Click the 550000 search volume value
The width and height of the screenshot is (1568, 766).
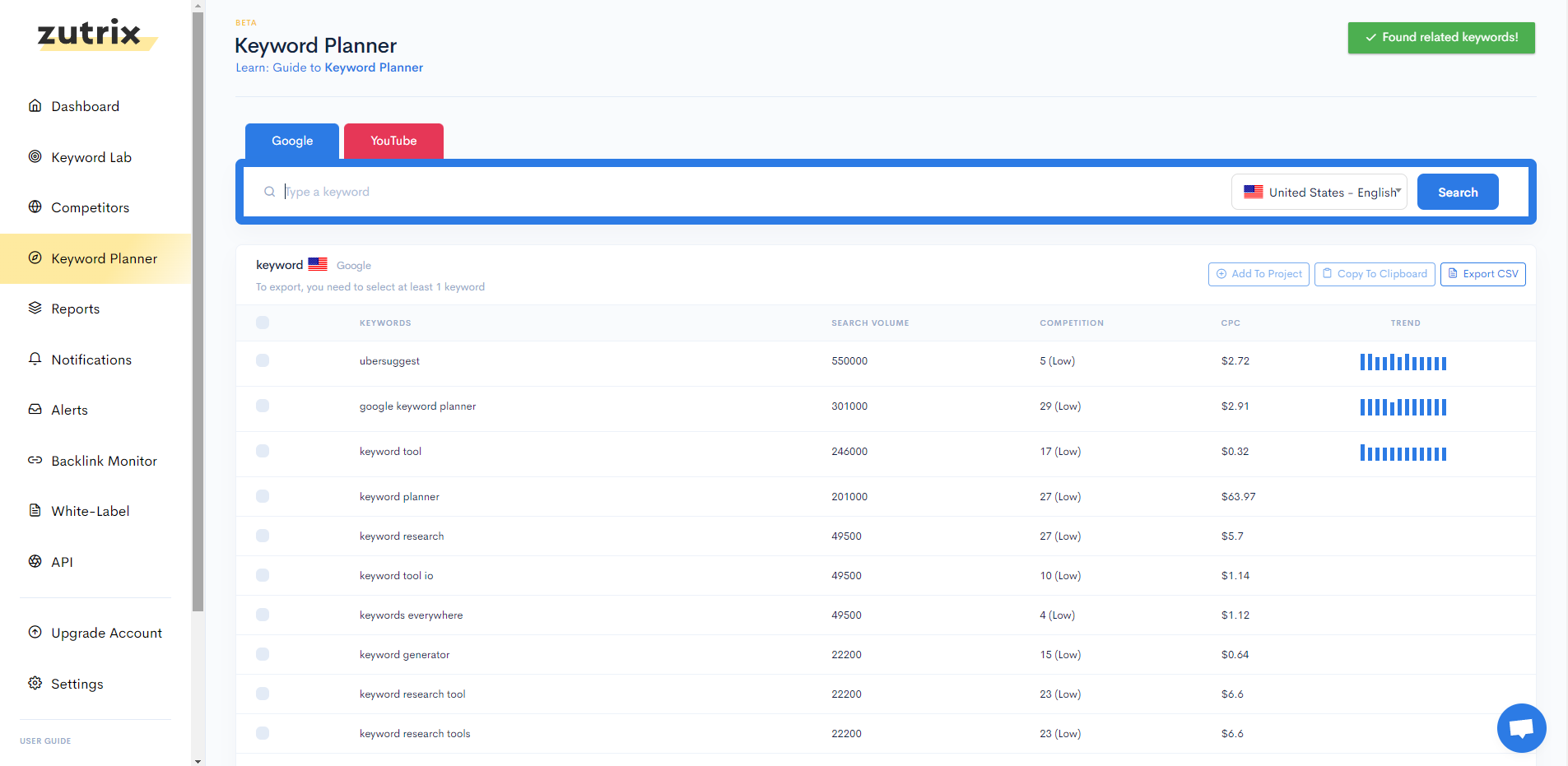pos(849,360)
